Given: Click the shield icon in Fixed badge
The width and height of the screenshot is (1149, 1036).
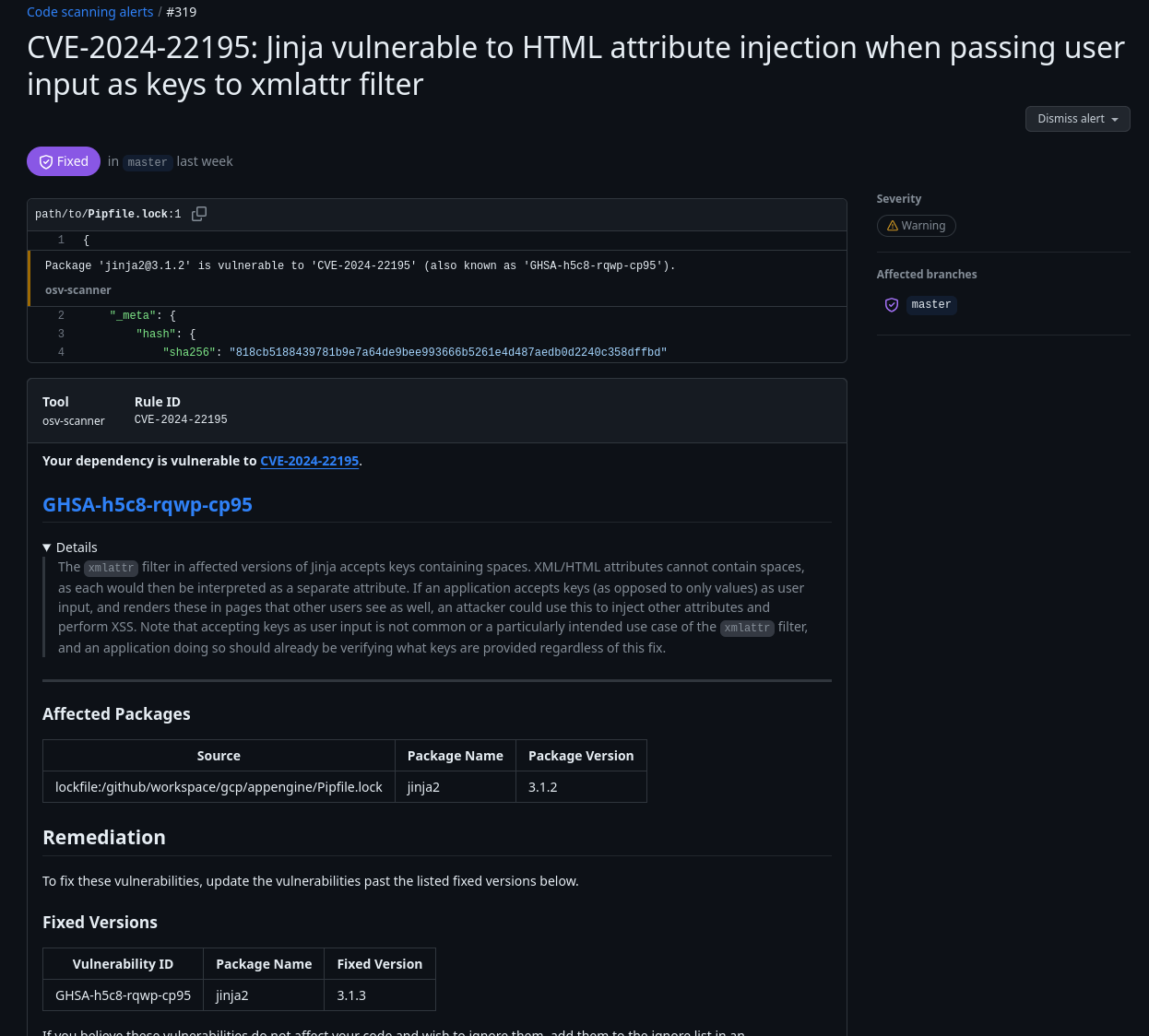Looking at the screenshot, I should pos(46,162).
